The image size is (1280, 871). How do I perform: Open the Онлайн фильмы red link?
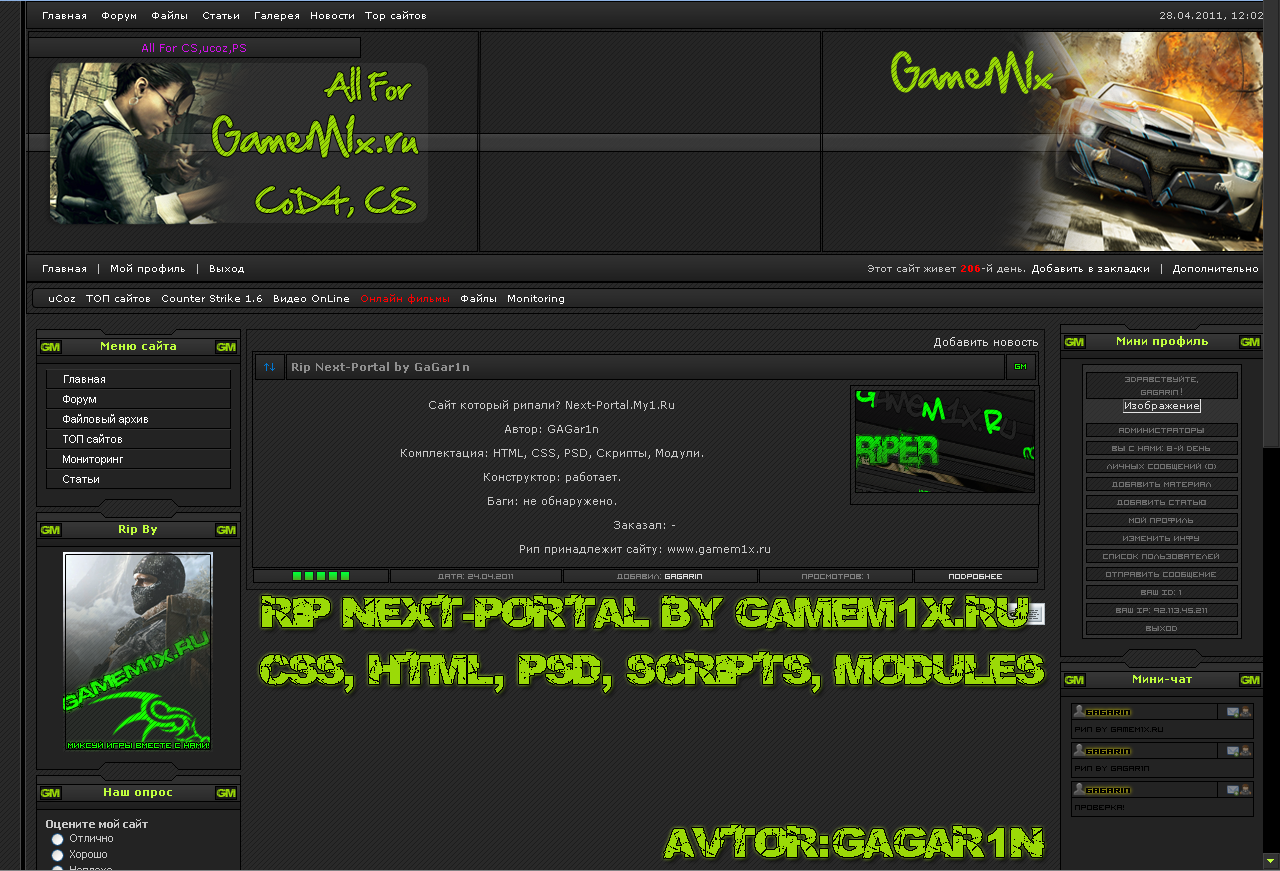click(405, 299)
